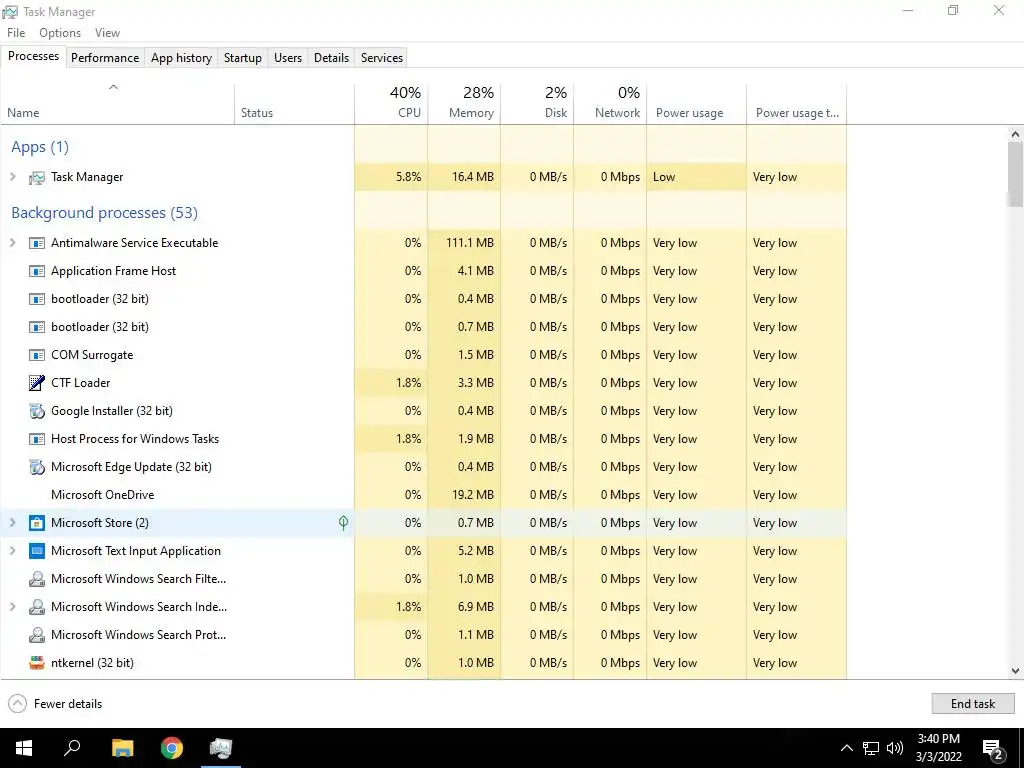1024x768 pixels.
Task: Switch to the Startup tab
Action: 243,57
